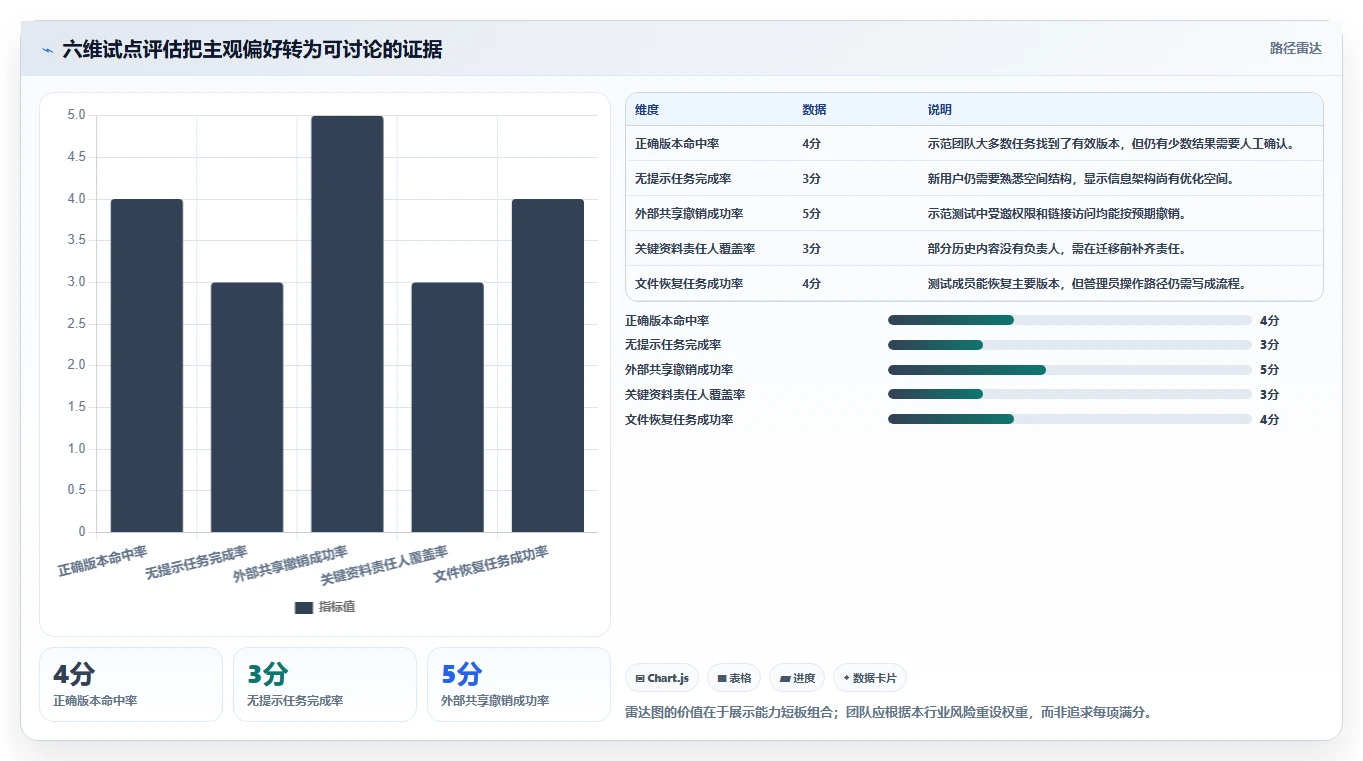
Task: Click the description starting 新用户仍需要熟悉
Action: pyautogui.click(x=1081, y=179)
